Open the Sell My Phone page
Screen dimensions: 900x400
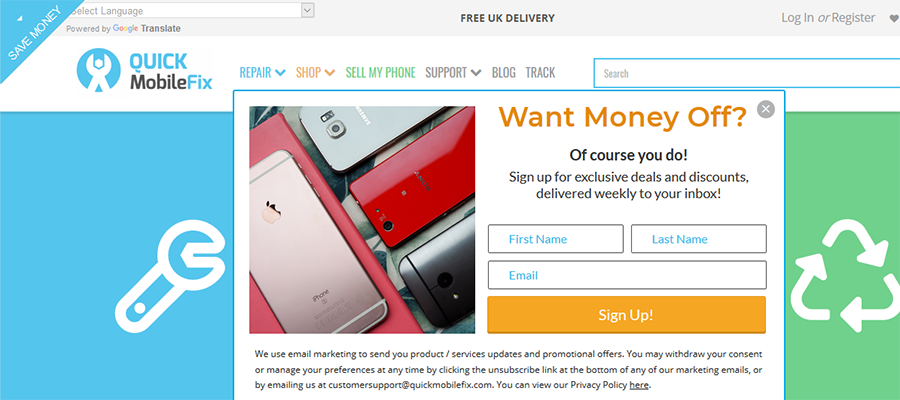click(x=381, y=72)
